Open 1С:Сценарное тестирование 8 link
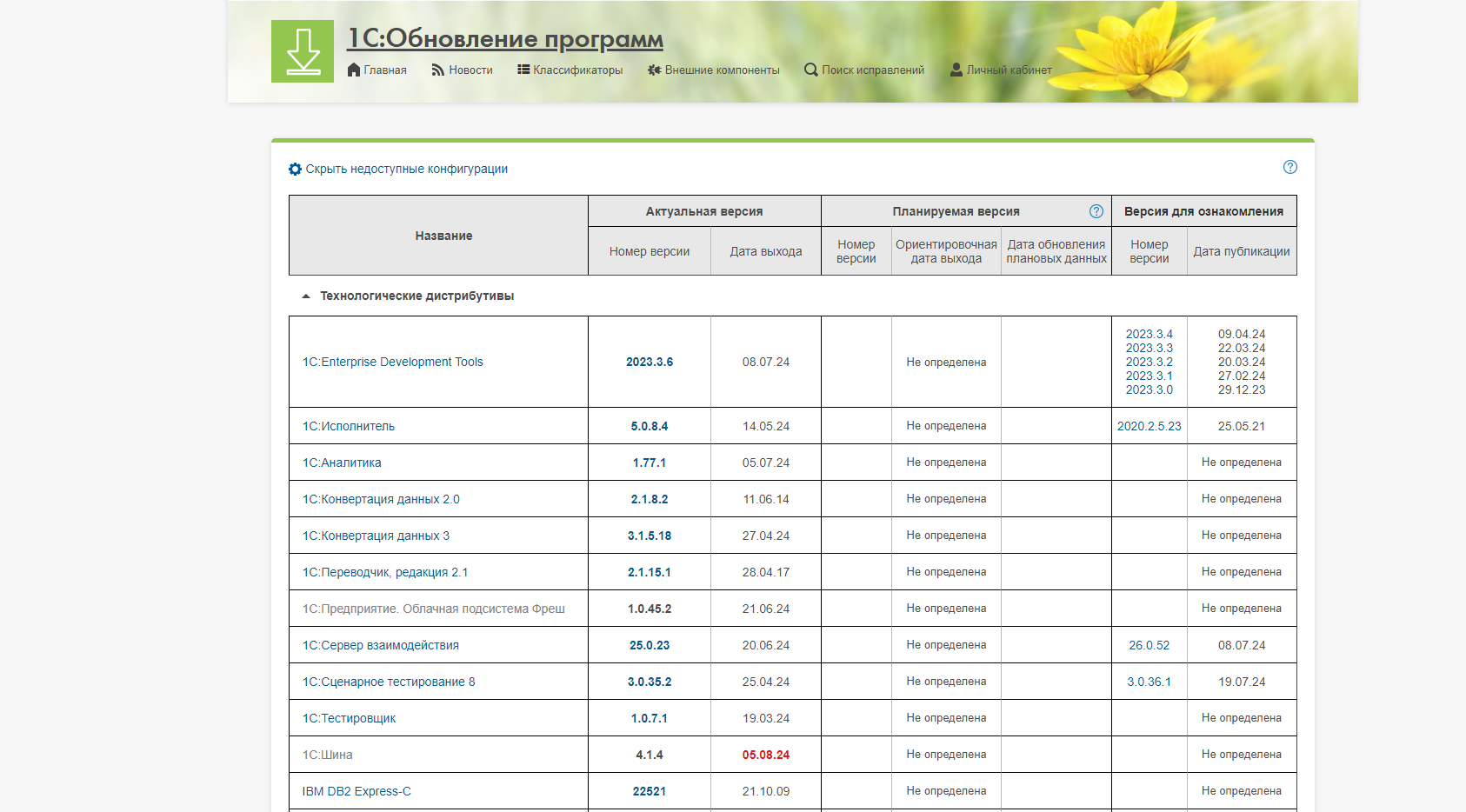 tap(389, 682)
